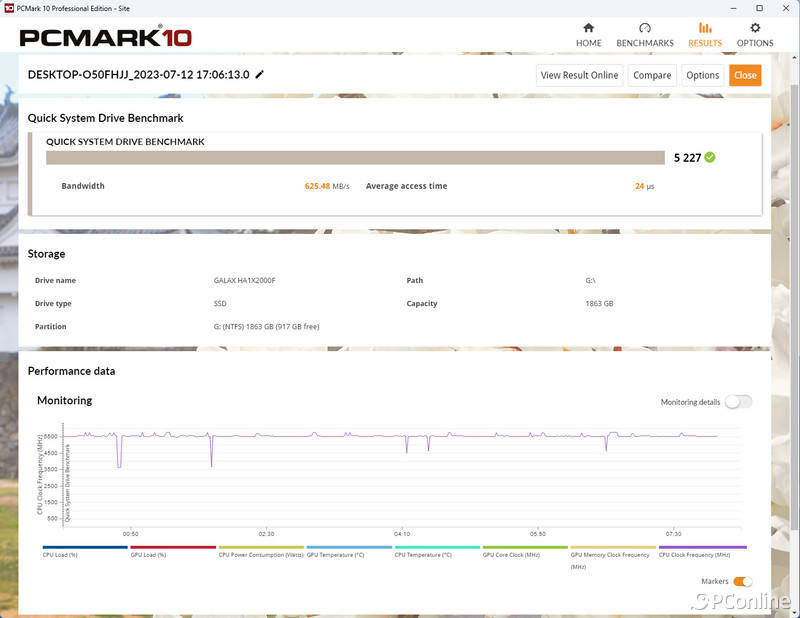Click the PCMark app icon in title bar
Image resolution: width=800 pixels, height=618 pixels.
(x=9, y=7)
